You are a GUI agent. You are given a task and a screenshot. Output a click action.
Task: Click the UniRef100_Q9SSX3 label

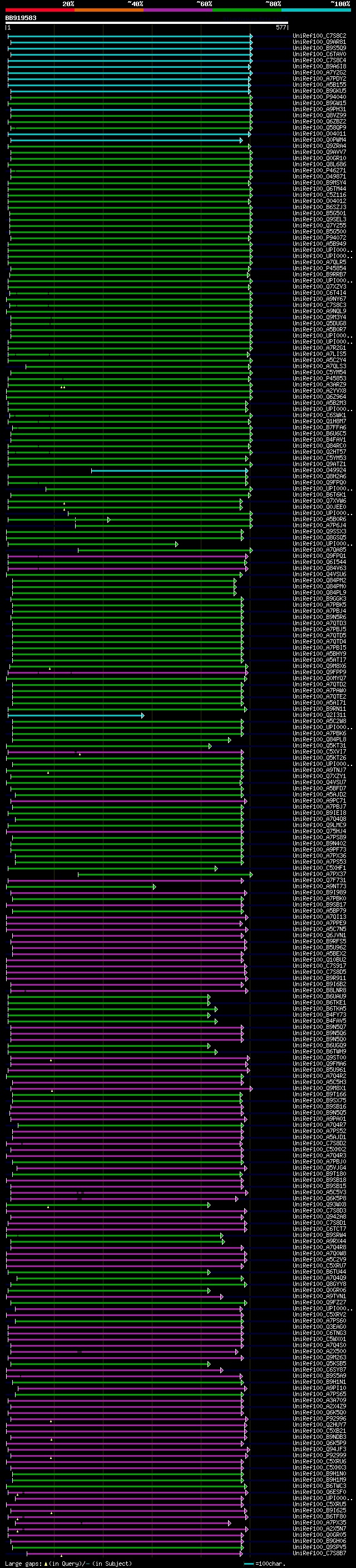[319, 531]
